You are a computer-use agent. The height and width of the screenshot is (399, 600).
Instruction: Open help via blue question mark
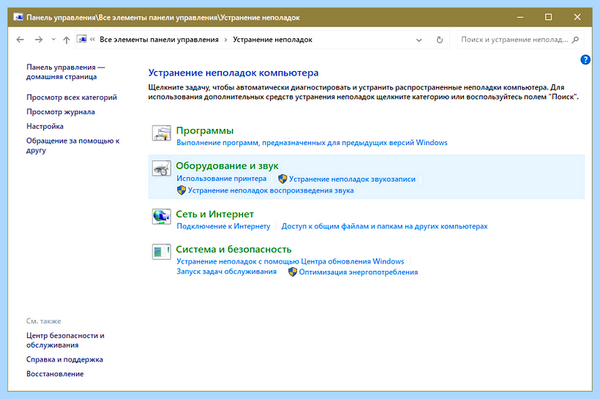tap(585, 60)
